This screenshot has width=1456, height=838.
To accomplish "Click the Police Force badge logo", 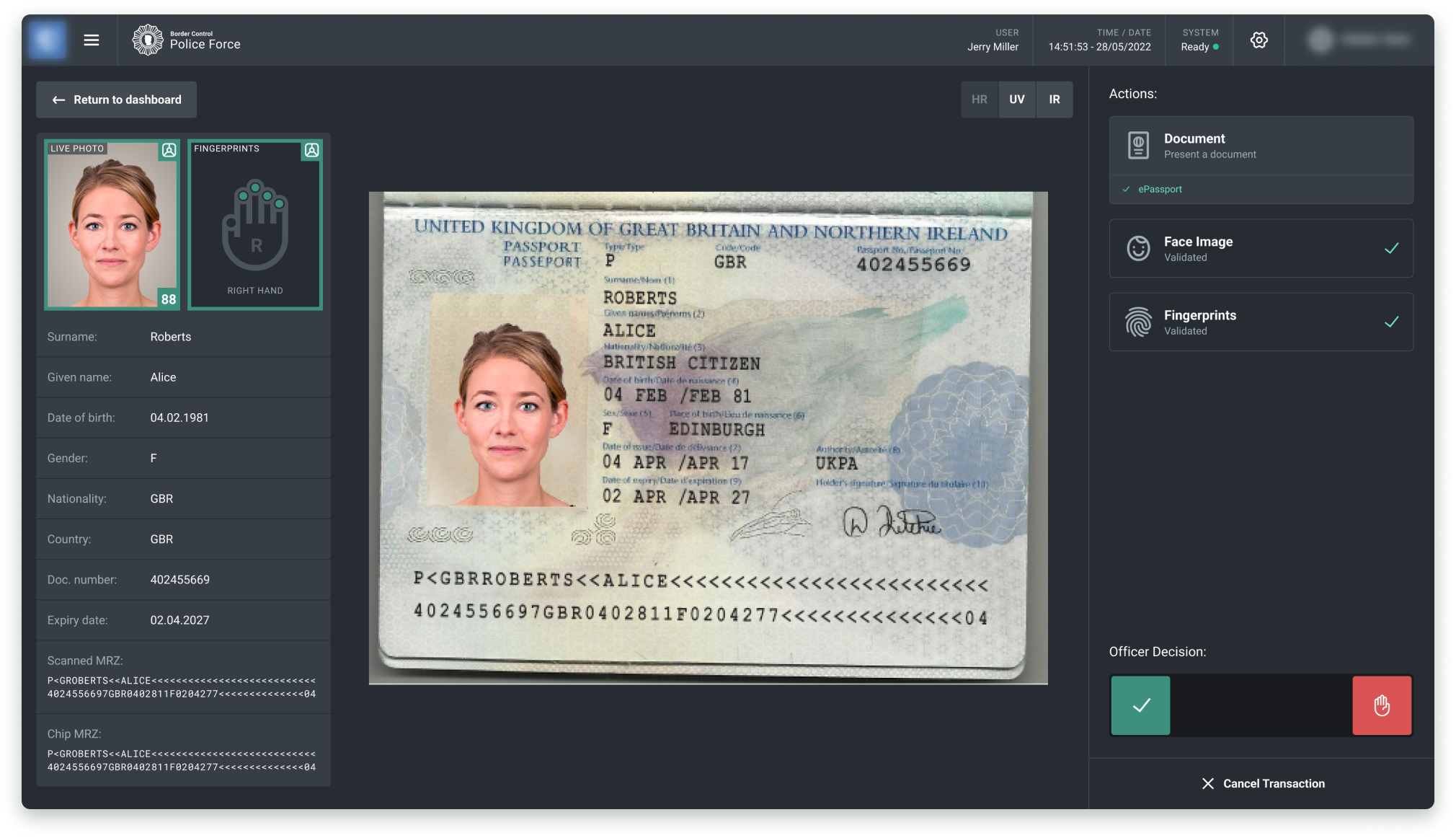I will click(148, 40).
